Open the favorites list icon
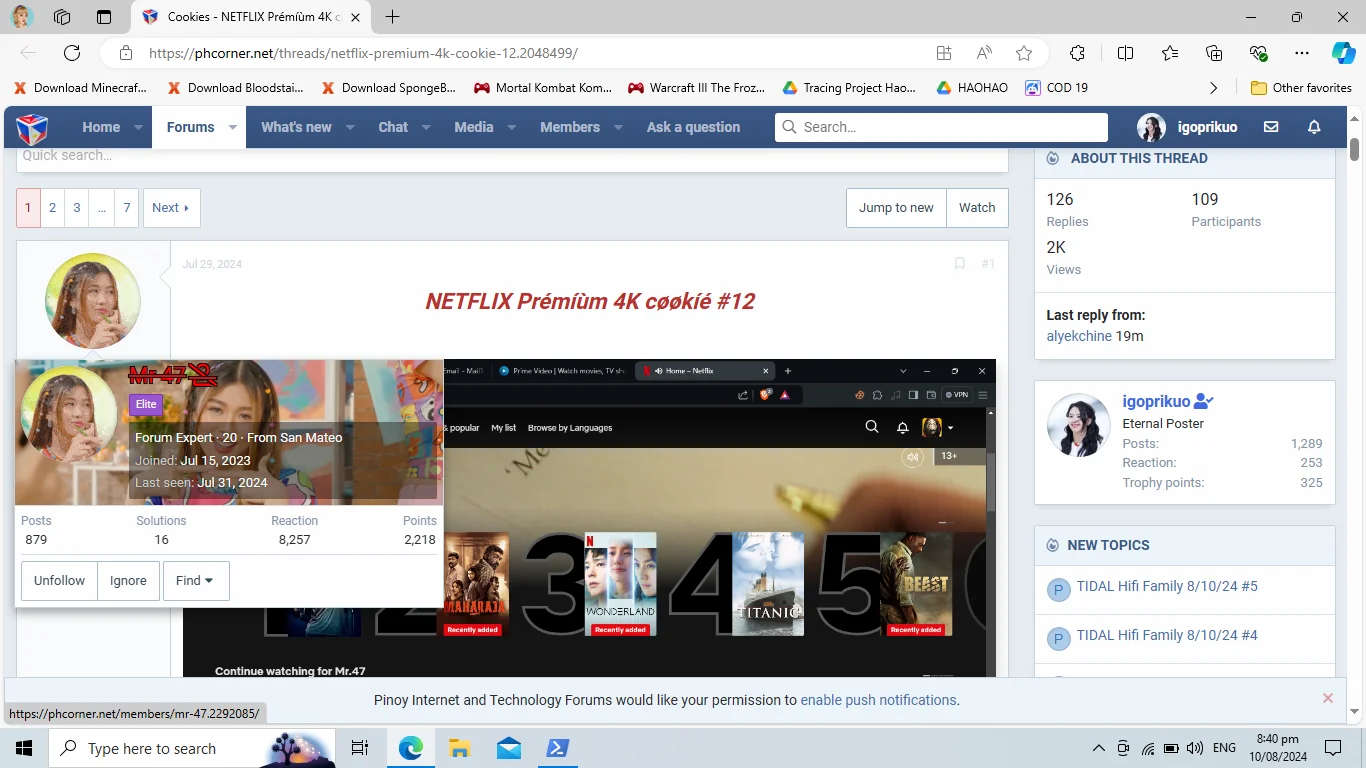The image size is (1366, 768). (x=1170, y=53)
